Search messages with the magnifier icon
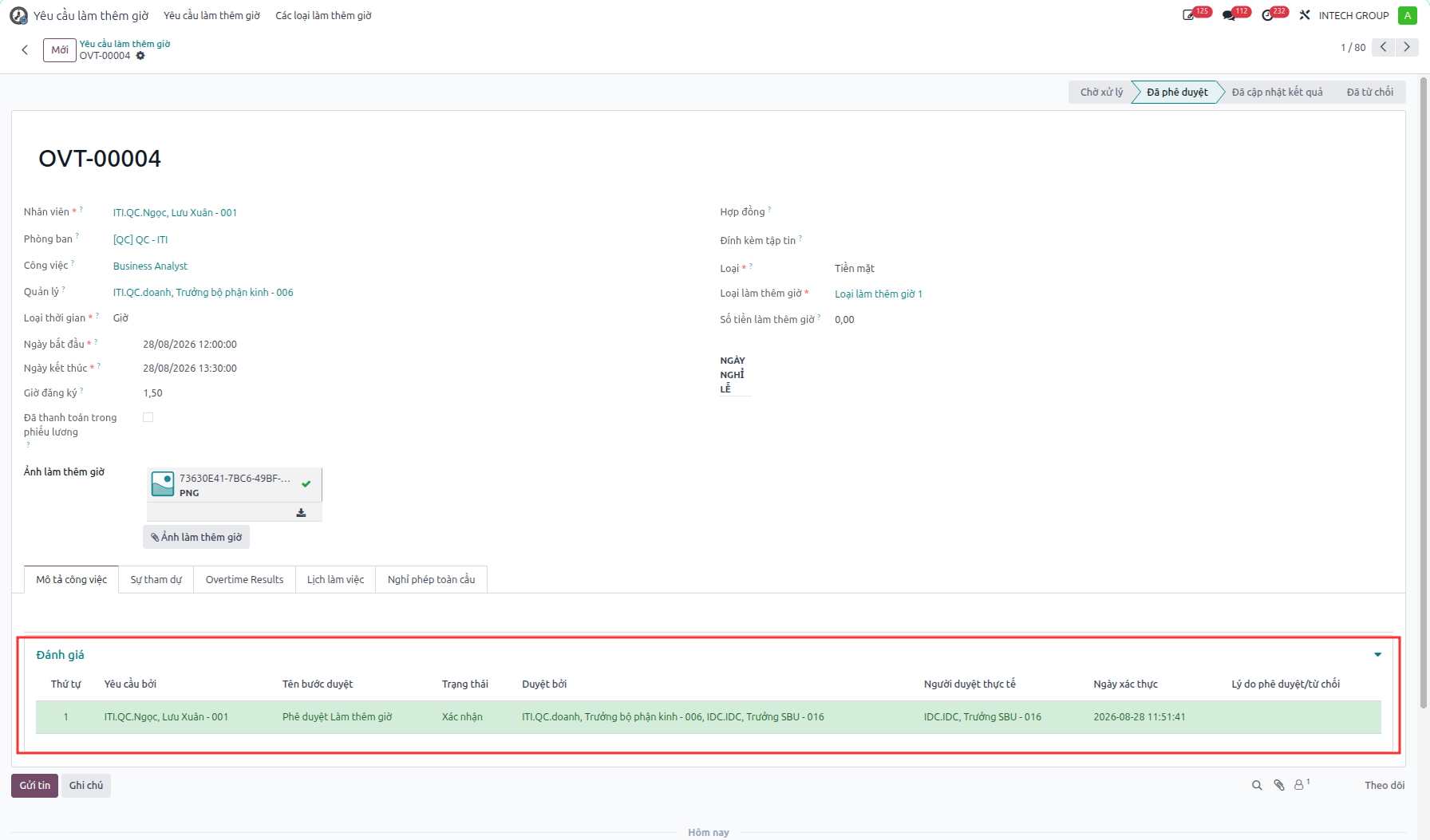The height and width of the screenshot is (840, 1430). [1257, 786]
